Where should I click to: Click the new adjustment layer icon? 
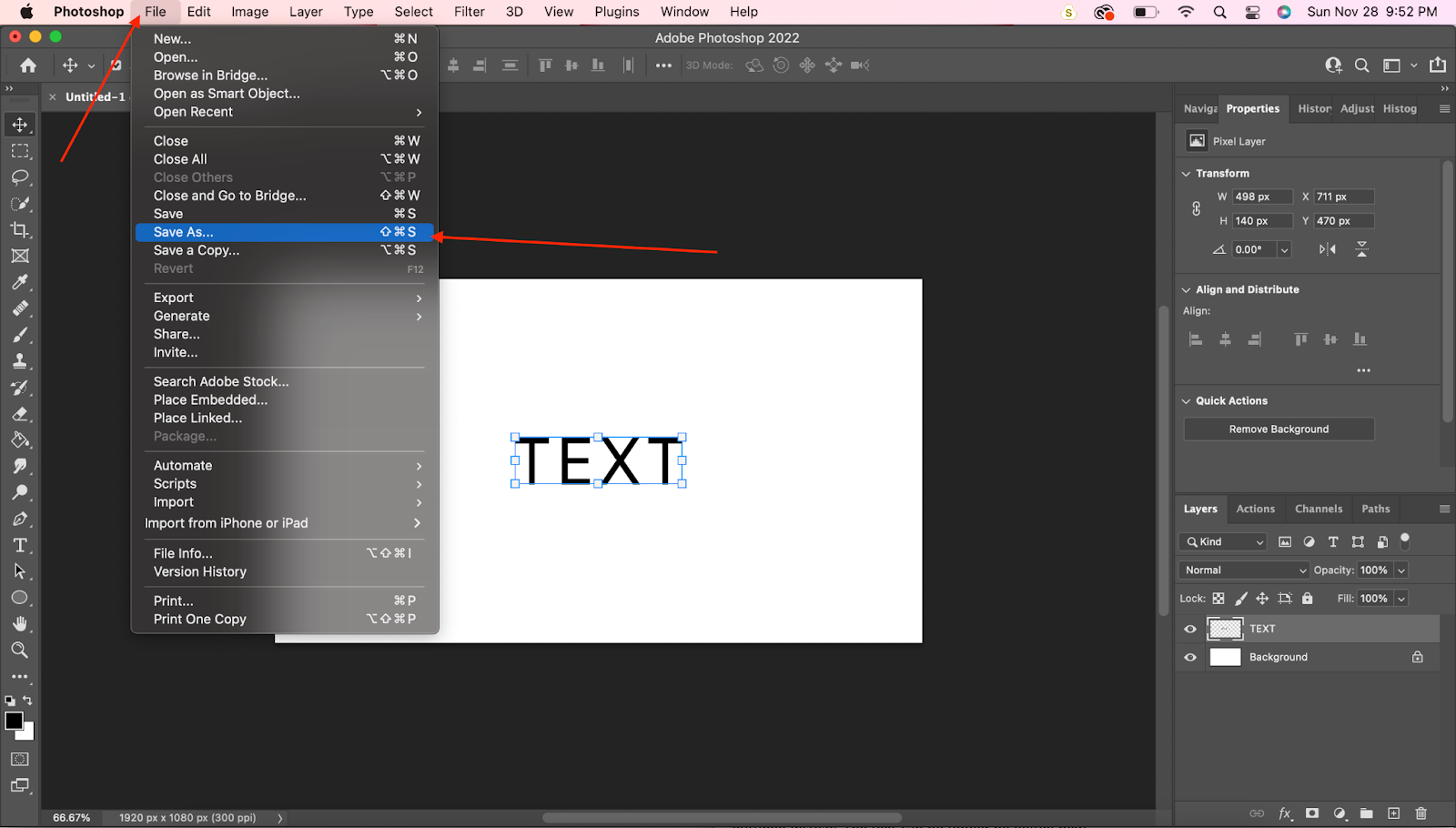click(x=1340, y=813)
